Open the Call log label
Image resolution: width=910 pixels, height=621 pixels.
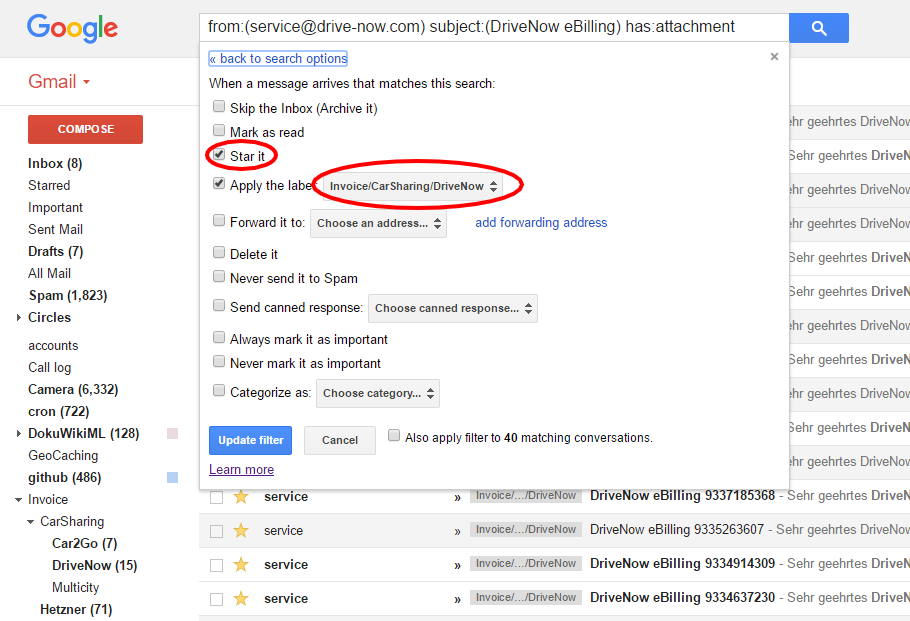pyautogui.click(x=49, y=368)
